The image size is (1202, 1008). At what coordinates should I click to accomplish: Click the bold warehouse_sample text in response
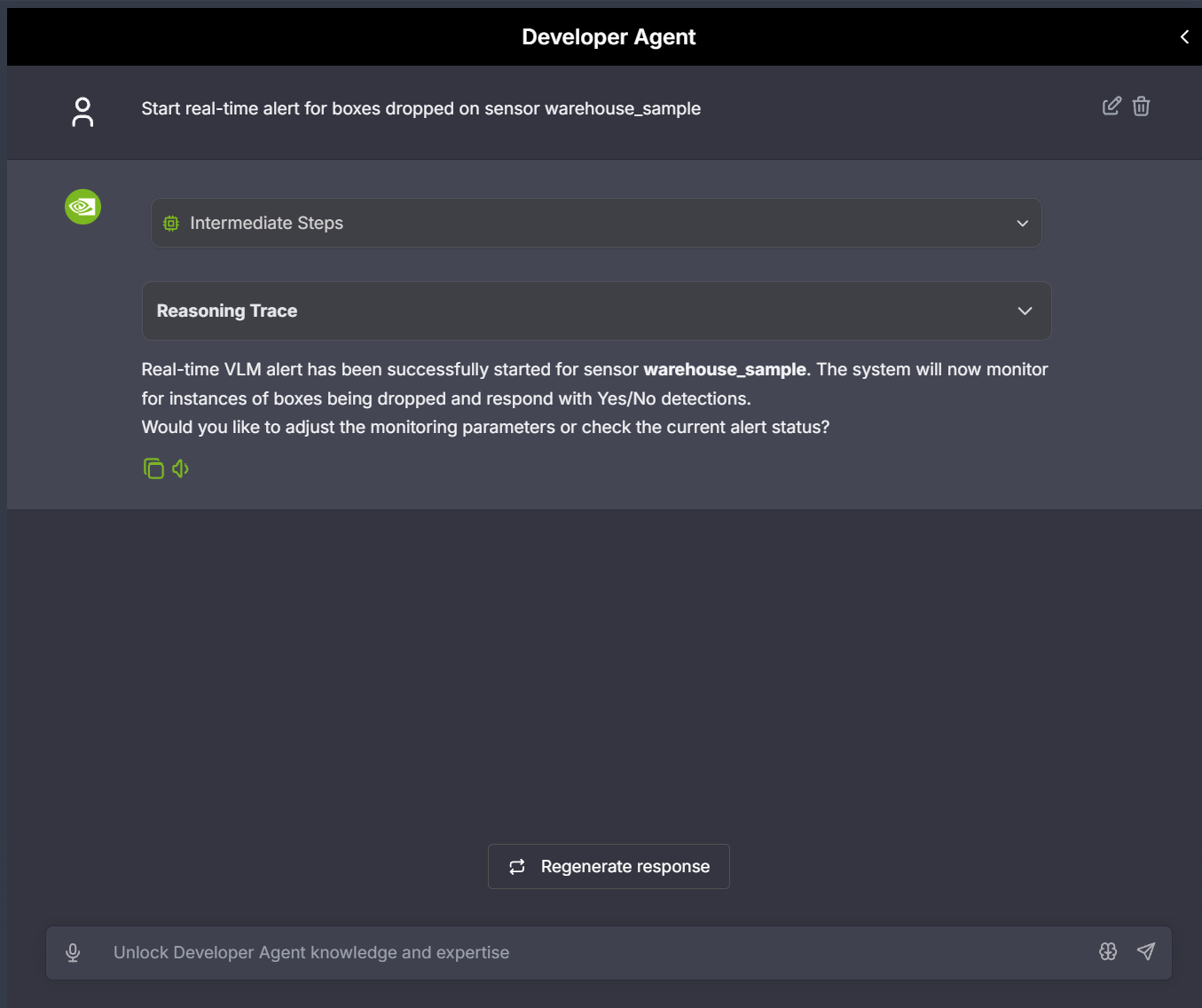[725, 370]
